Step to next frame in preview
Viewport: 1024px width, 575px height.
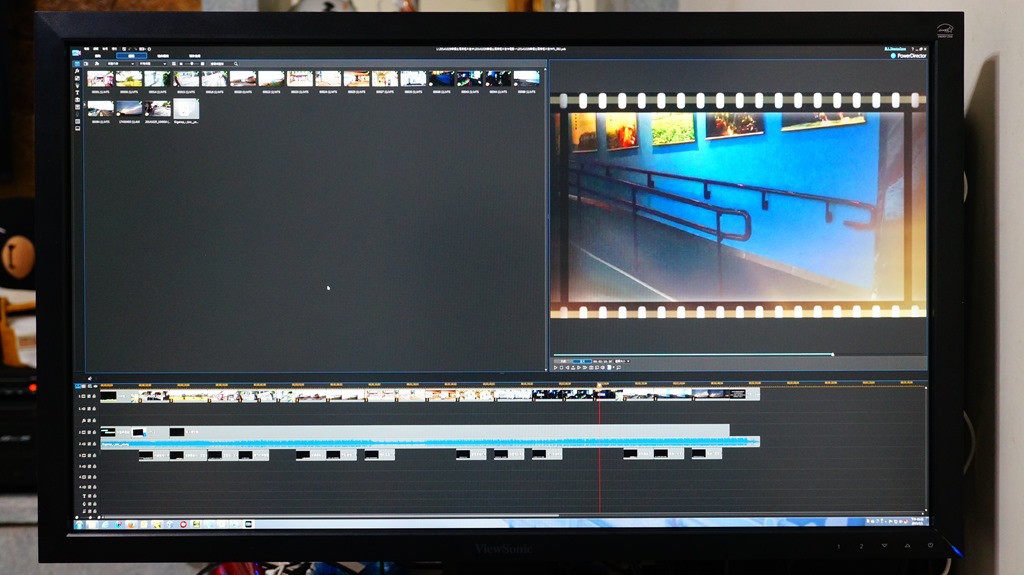(x=579, y=368)
